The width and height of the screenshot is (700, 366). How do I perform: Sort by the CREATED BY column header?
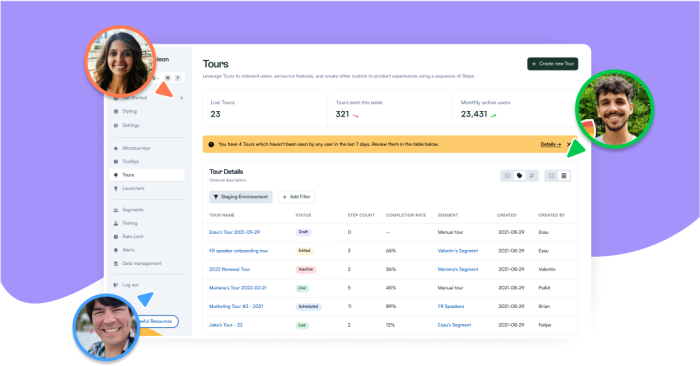point(551,215)
